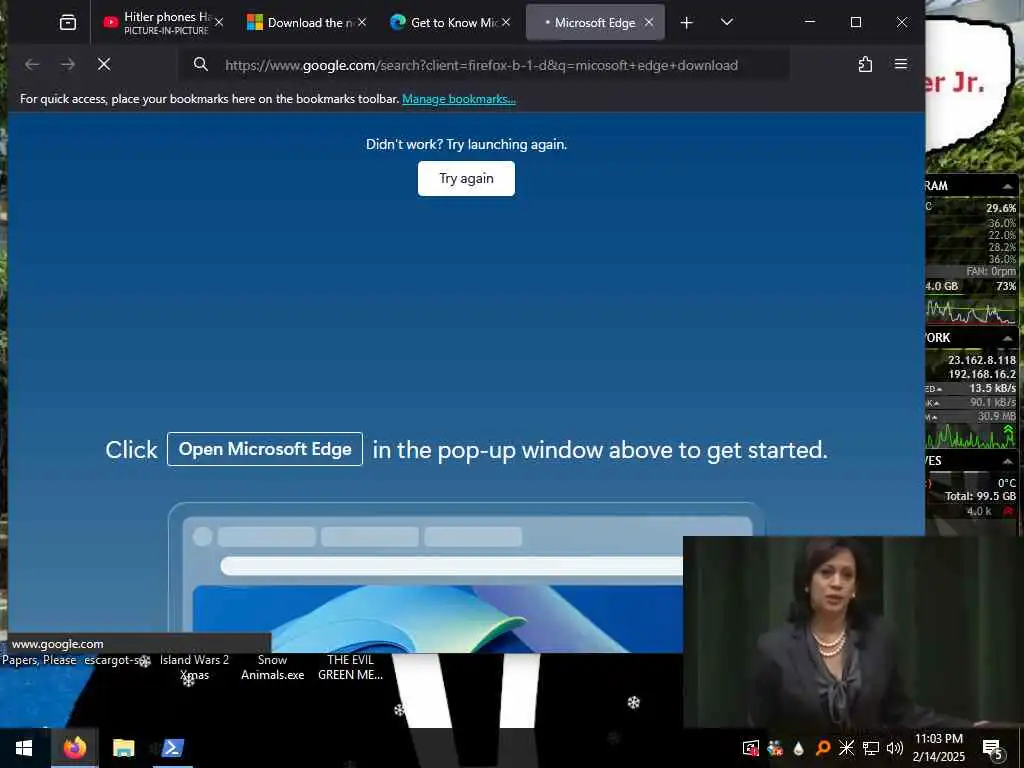This screenshot has width=1024, height=768.
Task: Click the red-flagged display tray icon
Action: pyautogui.click(x=750, y=748)
